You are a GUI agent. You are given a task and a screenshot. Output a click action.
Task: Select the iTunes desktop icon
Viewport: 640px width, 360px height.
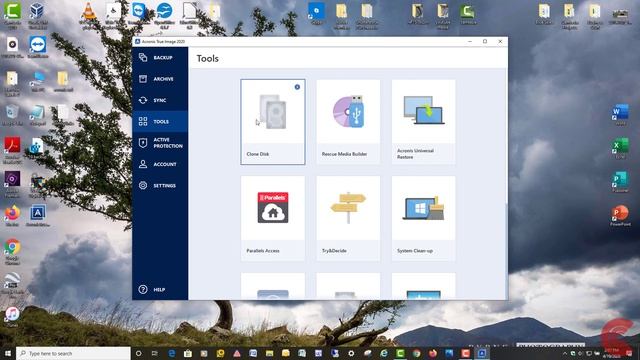click(12, 317)
